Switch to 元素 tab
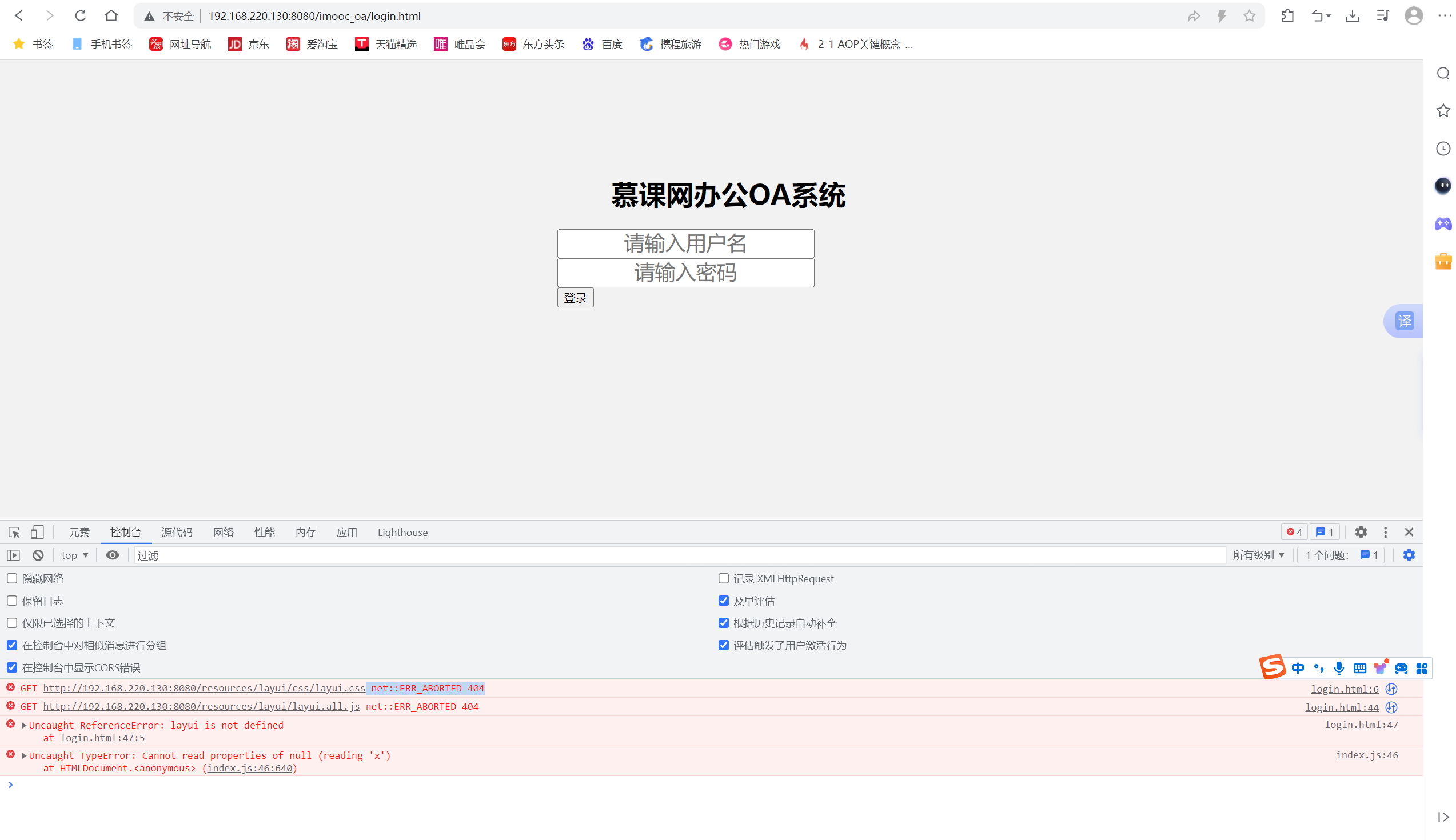1456x840 pixels. pos(79,532)
